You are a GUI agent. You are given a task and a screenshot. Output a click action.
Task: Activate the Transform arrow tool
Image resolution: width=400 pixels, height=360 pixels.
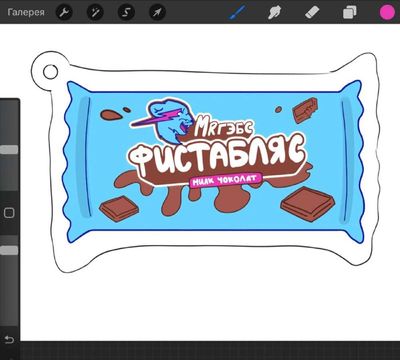pyautogui.click(x=157, y=13)
